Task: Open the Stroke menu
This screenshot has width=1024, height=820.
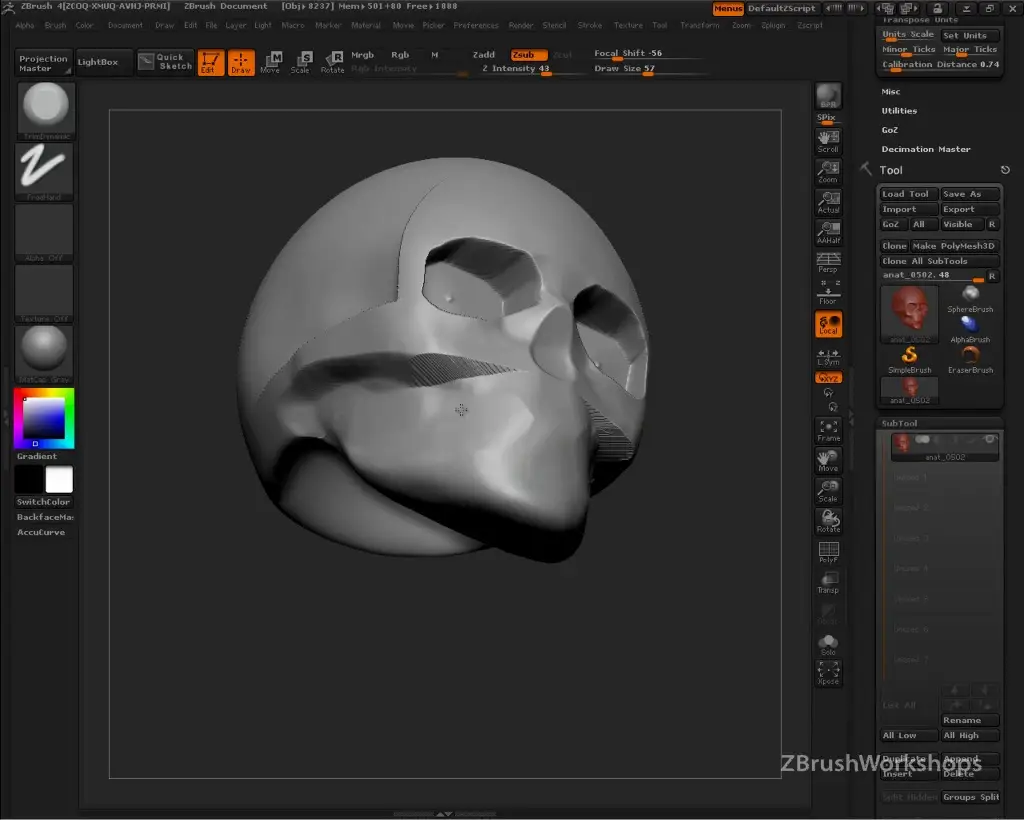Action: click(x=590, y=25)
